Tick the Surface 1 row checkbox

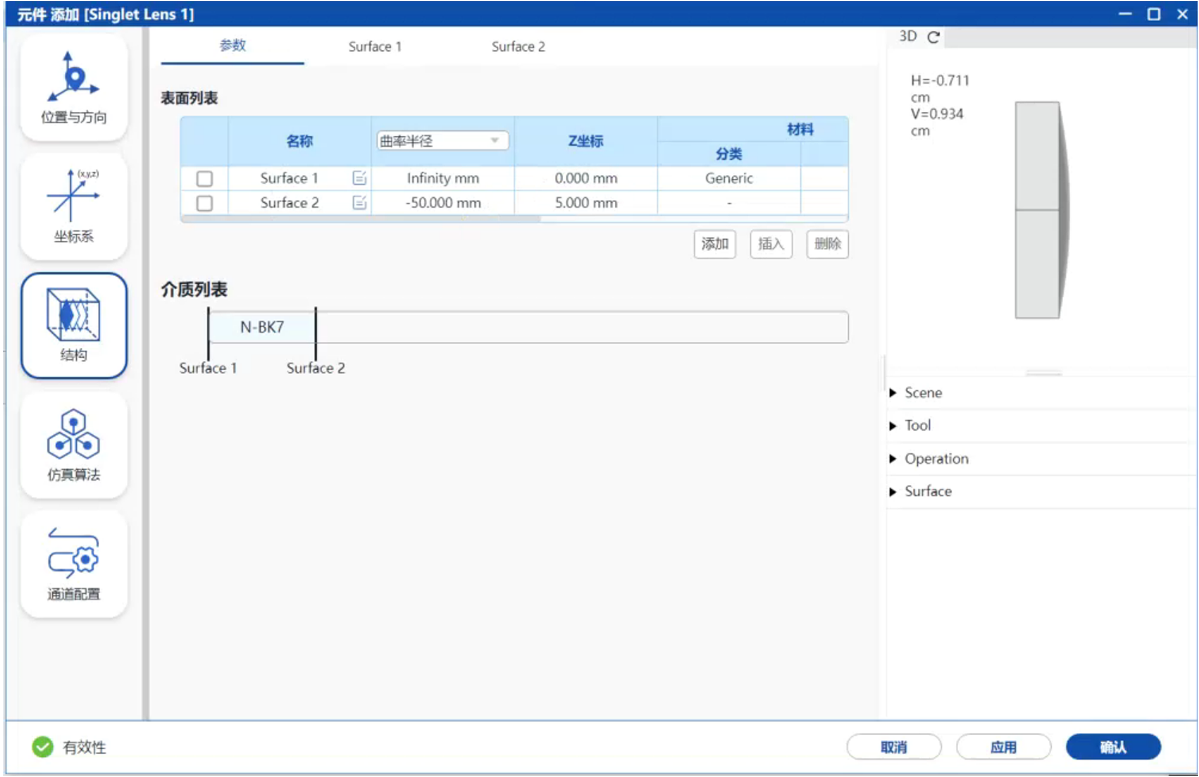tap(205, 179)
